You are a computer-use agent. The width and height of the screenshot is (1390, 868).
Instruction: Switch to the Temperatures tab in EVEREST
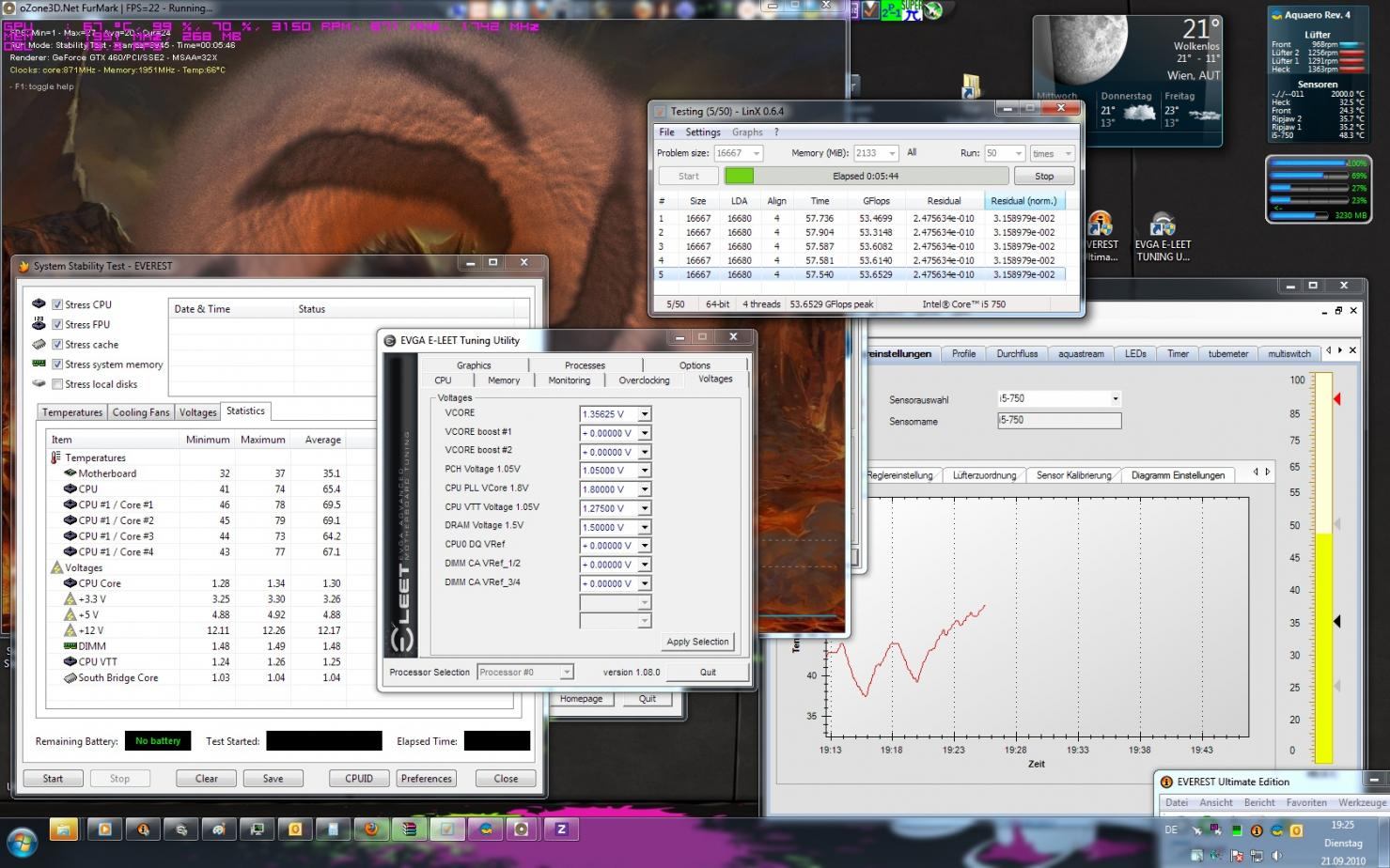tap(72, 412)
